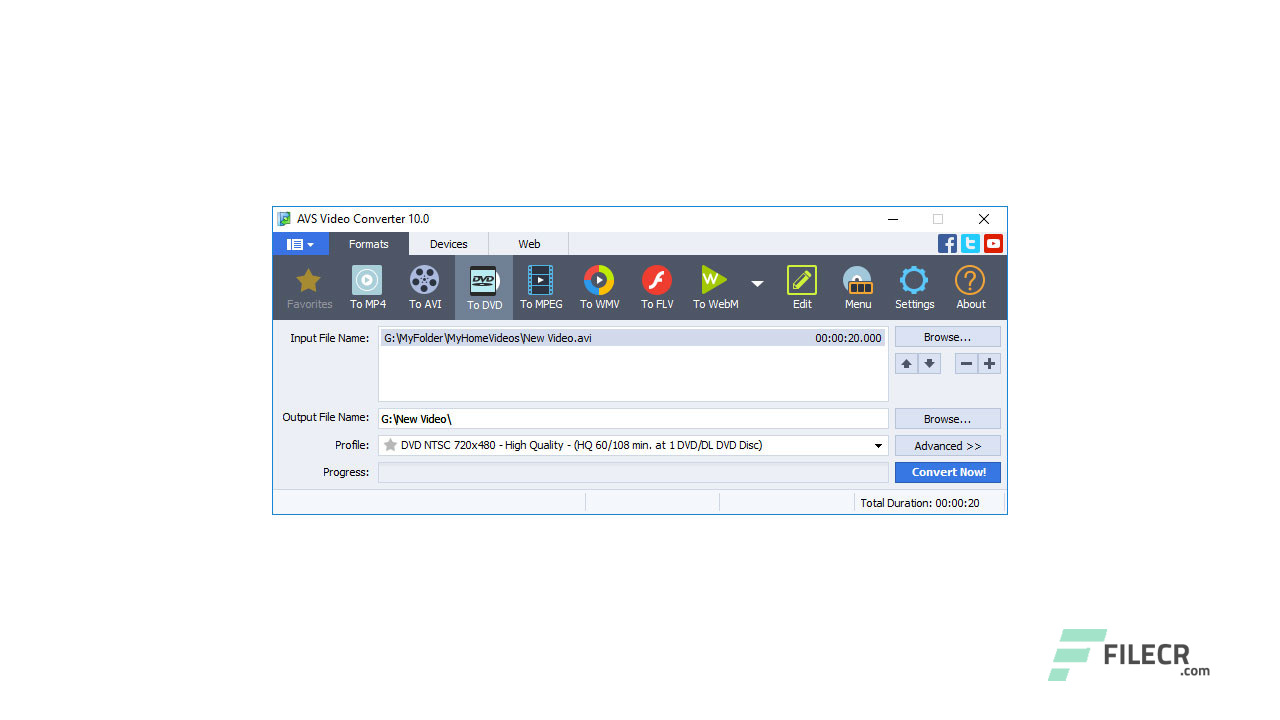Click the Total Duration status text
The height and width of the screenshot is (720, 1280).
pyautogui.click(x=920, y=503)
